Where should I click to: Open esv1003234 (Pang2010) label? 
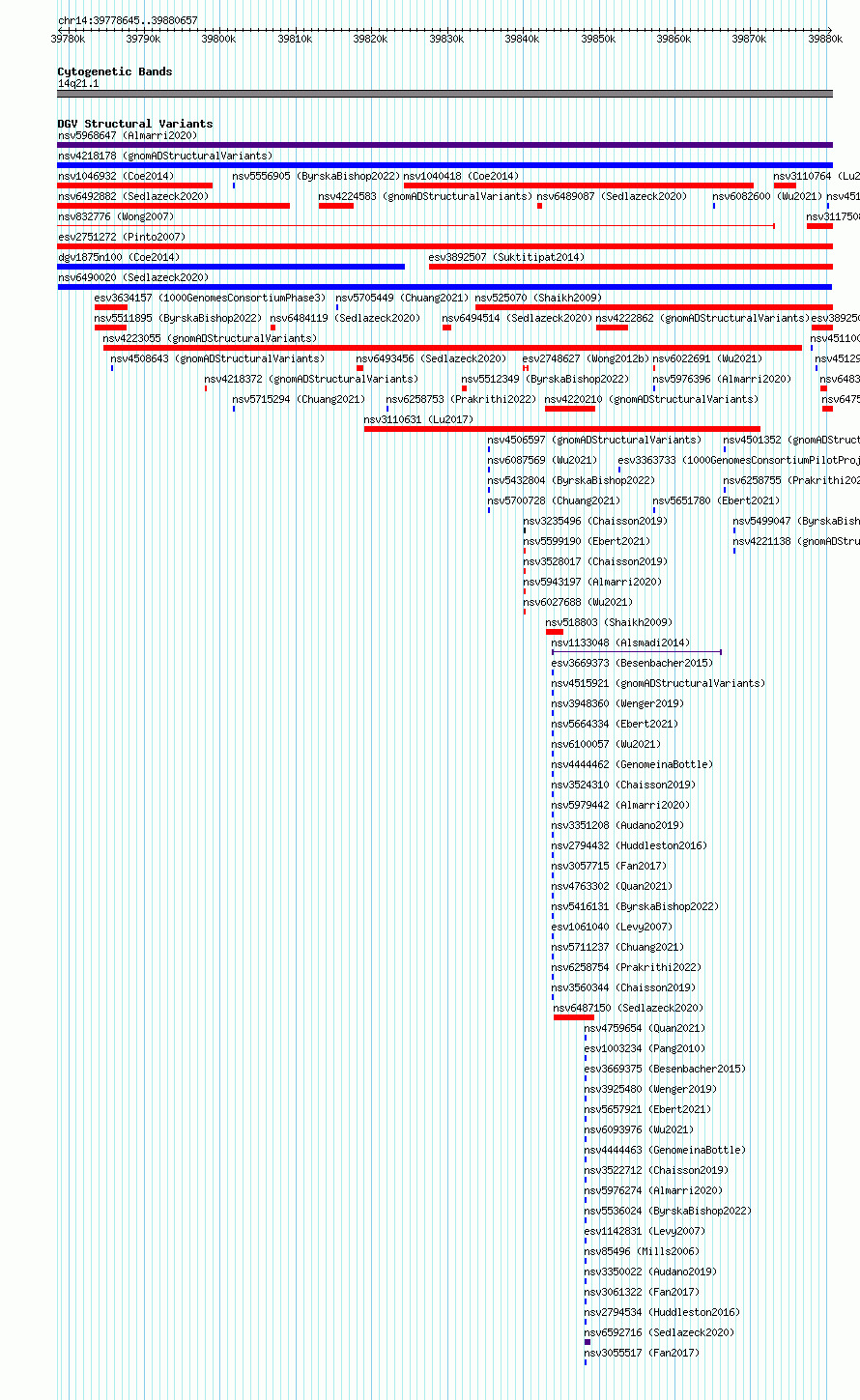645,1048
